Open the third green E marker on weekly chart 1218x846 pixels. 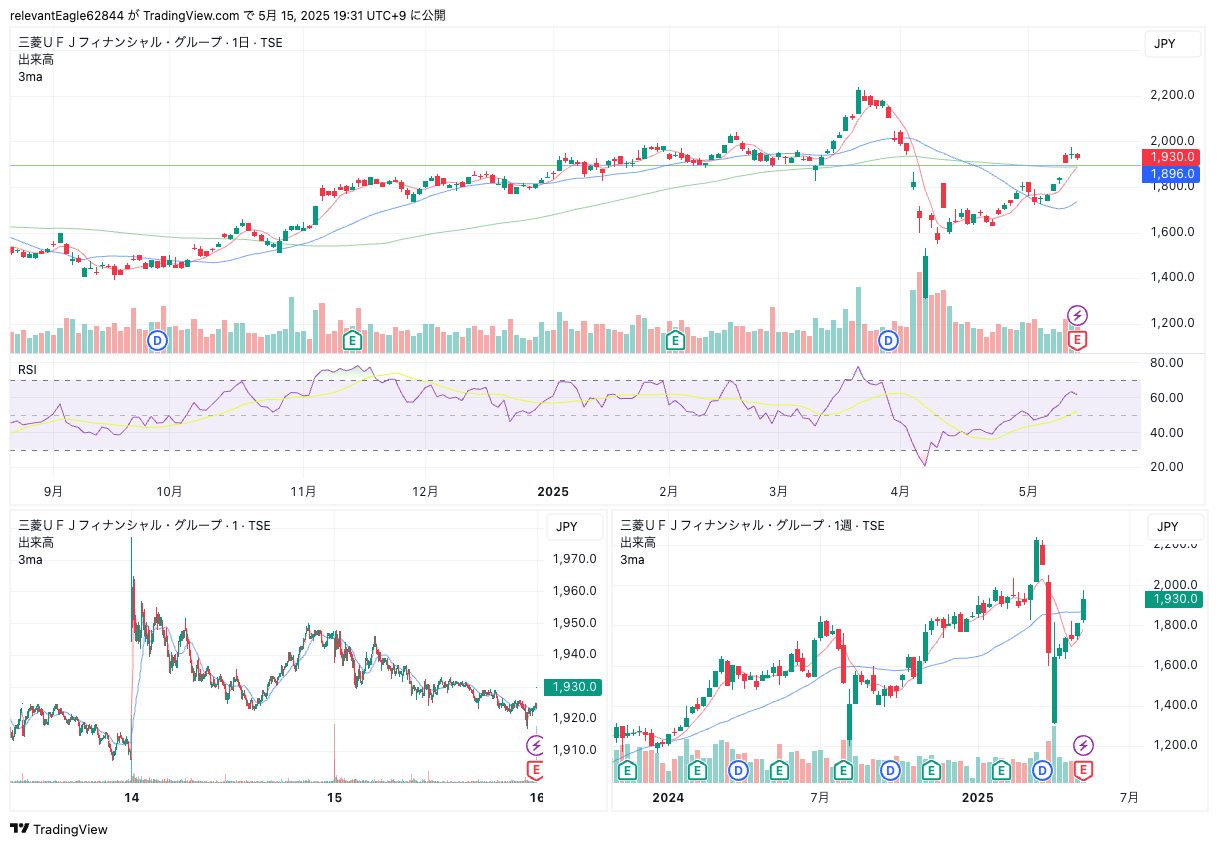(x=779, y=770)
